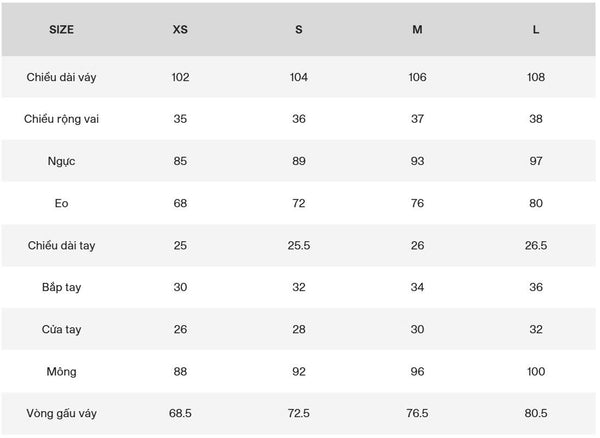Select the XS size column header
This screenshot has height=438, width=600.
tap(180, 29)
